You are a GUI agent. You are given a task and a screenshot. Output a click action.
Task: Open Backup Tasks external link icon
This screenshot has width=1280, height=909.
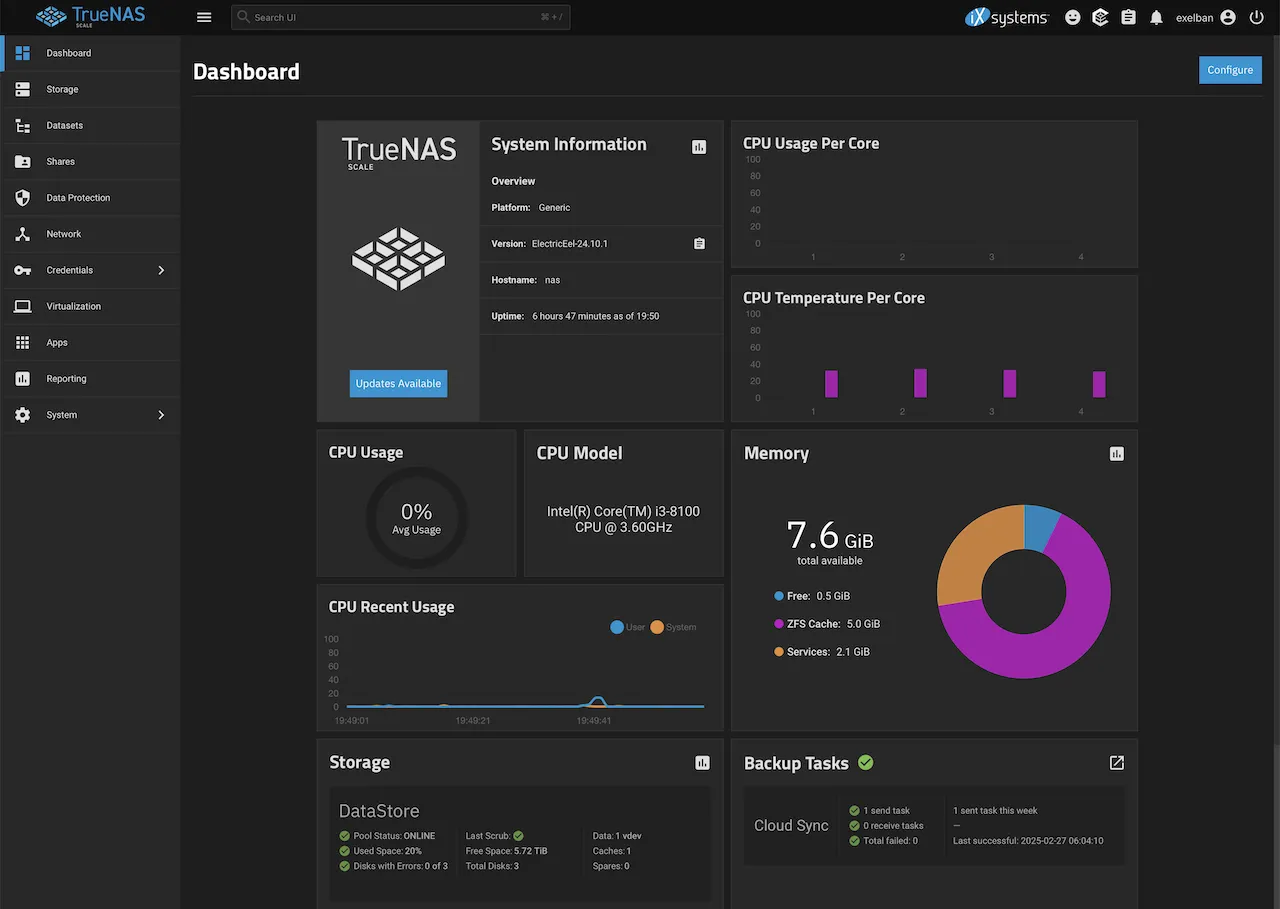[1117, 763]
